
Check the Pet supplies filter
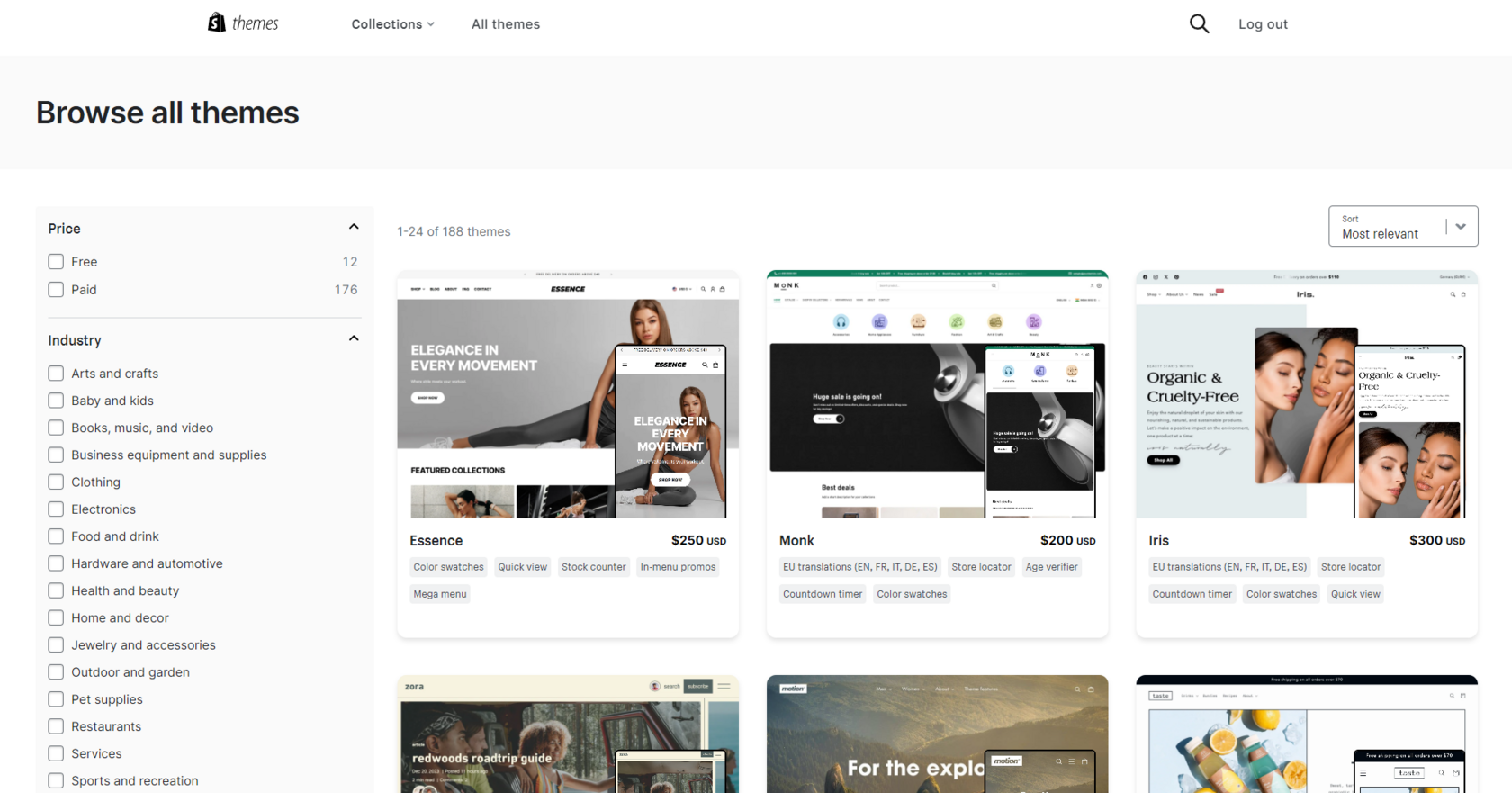tap(56, 699)
